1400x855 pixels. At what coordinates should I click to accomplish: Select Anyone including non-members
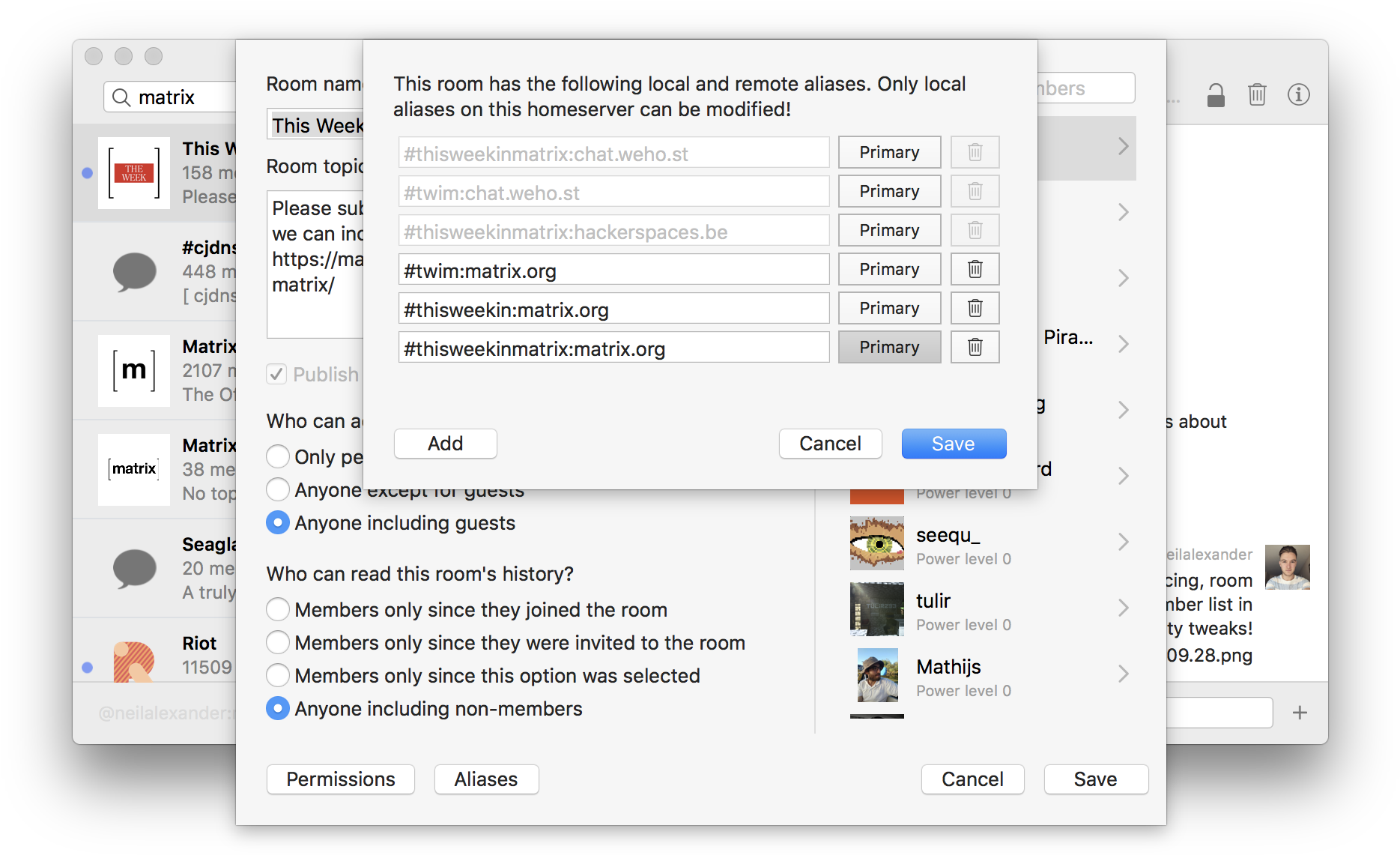[x=277, y=708]
